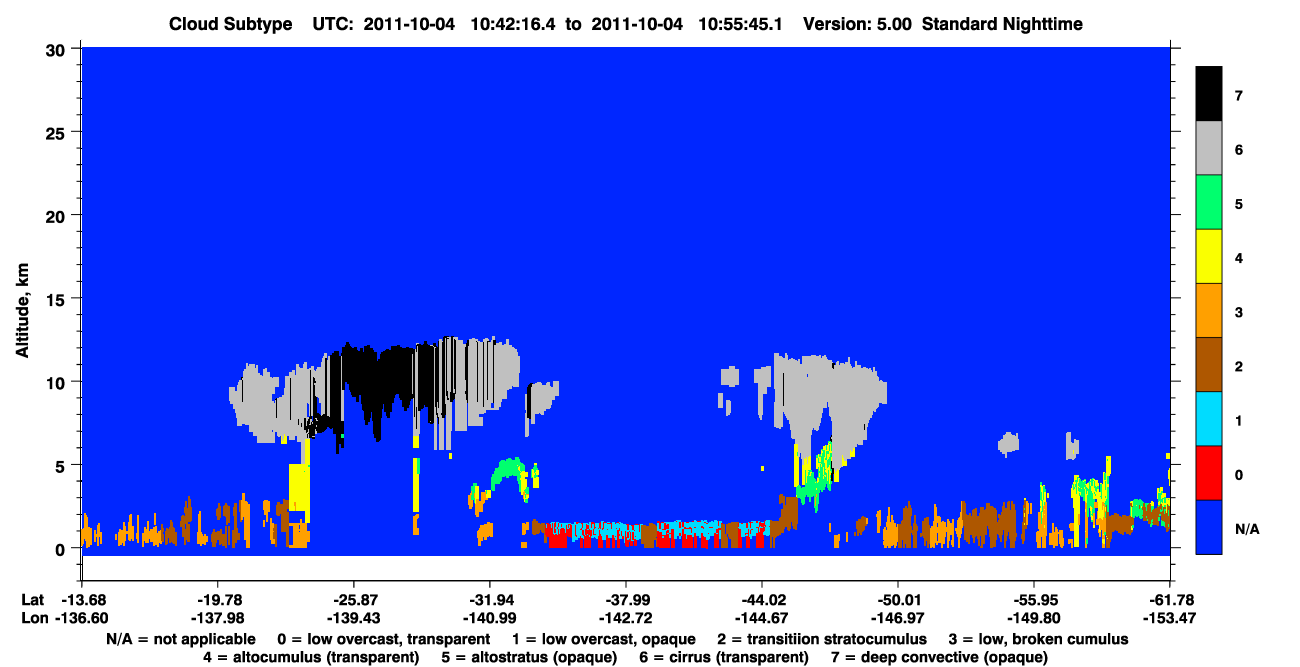Click '4 = altocumulus (transparent)' legend text

coord(311,657)
